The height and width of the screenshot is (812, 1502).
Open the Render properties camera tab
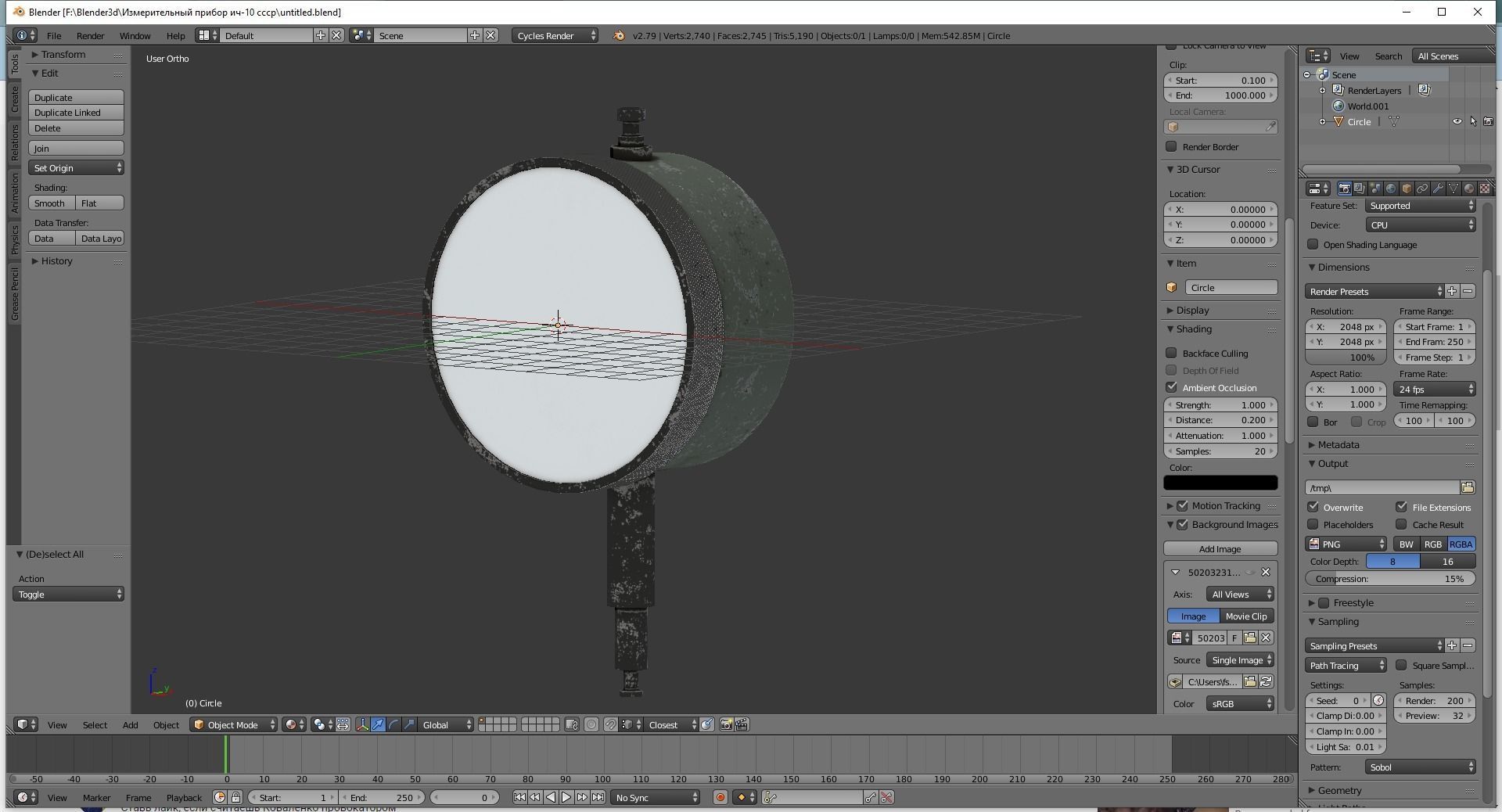click(1344, 189)
